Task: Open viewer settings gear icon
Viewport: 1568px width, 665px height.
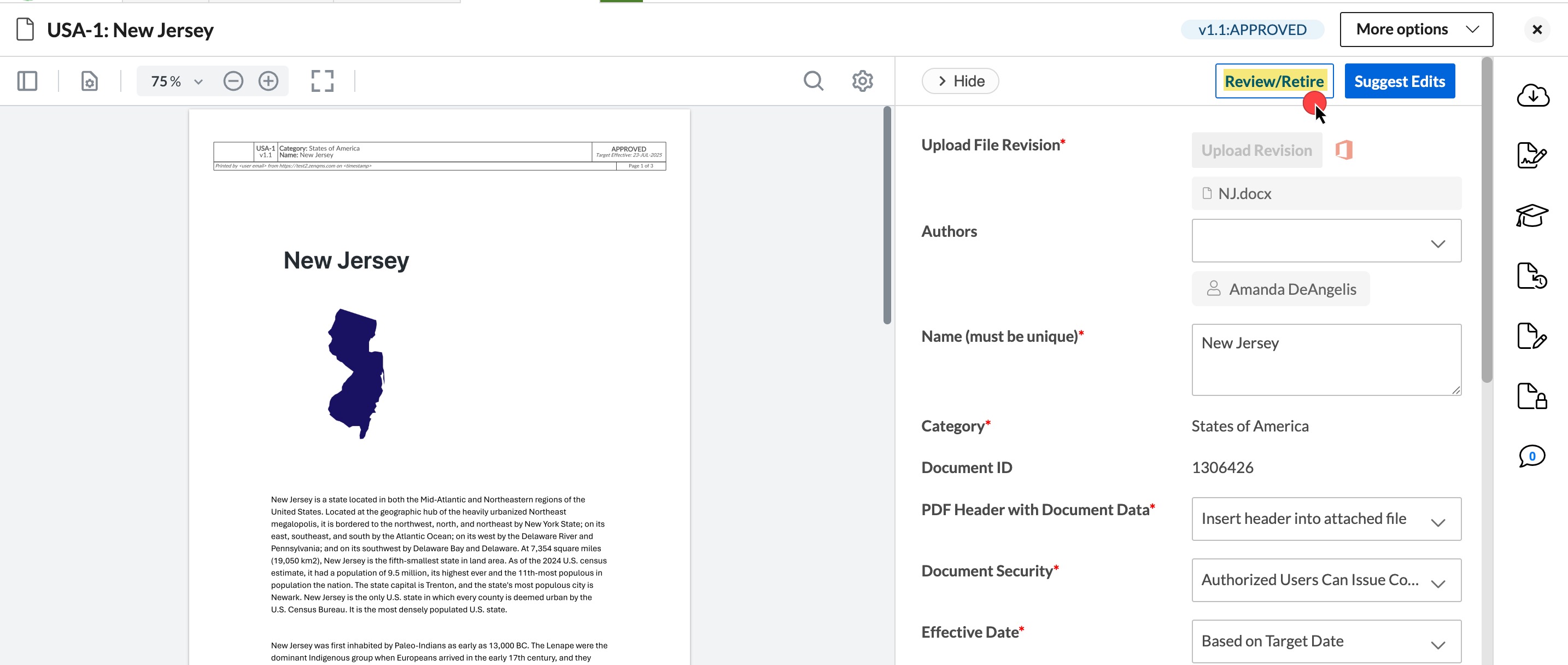Action: pyautogui.click(x=863, y=81)
